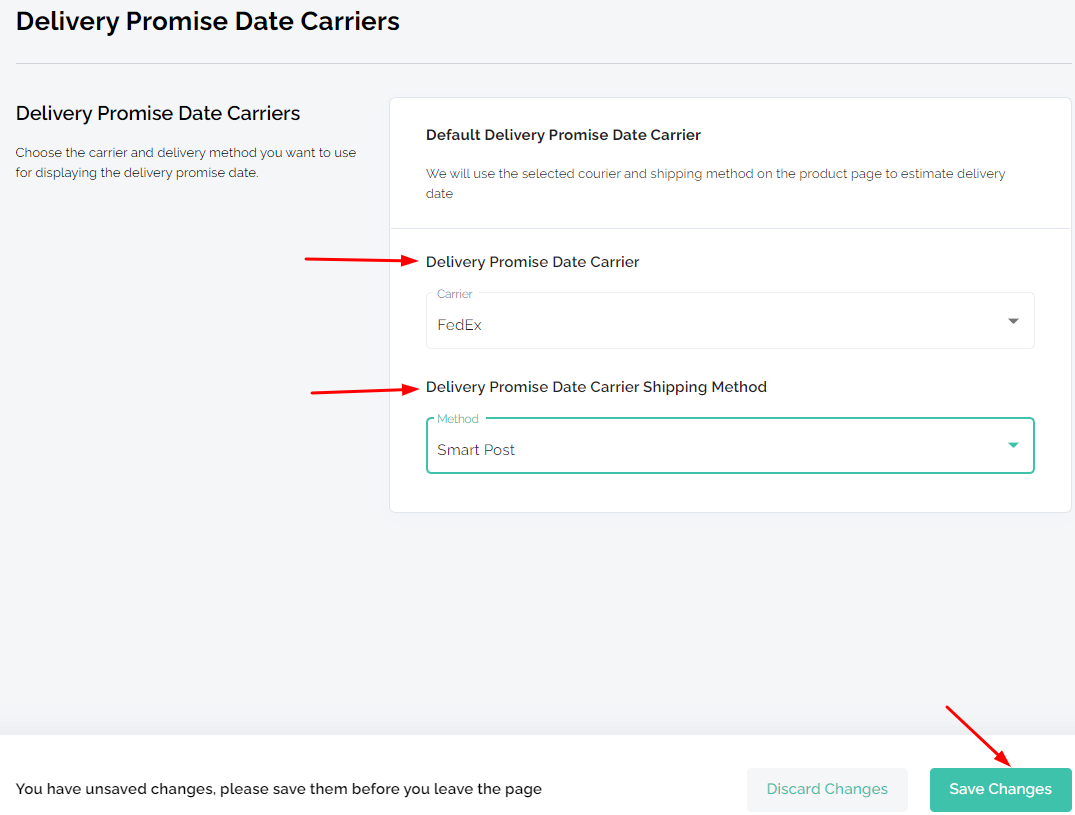This screenshot has height=815, width=1075.
Task: Click the Smart Post value in the Method field
Action: (x=476, y=450)
